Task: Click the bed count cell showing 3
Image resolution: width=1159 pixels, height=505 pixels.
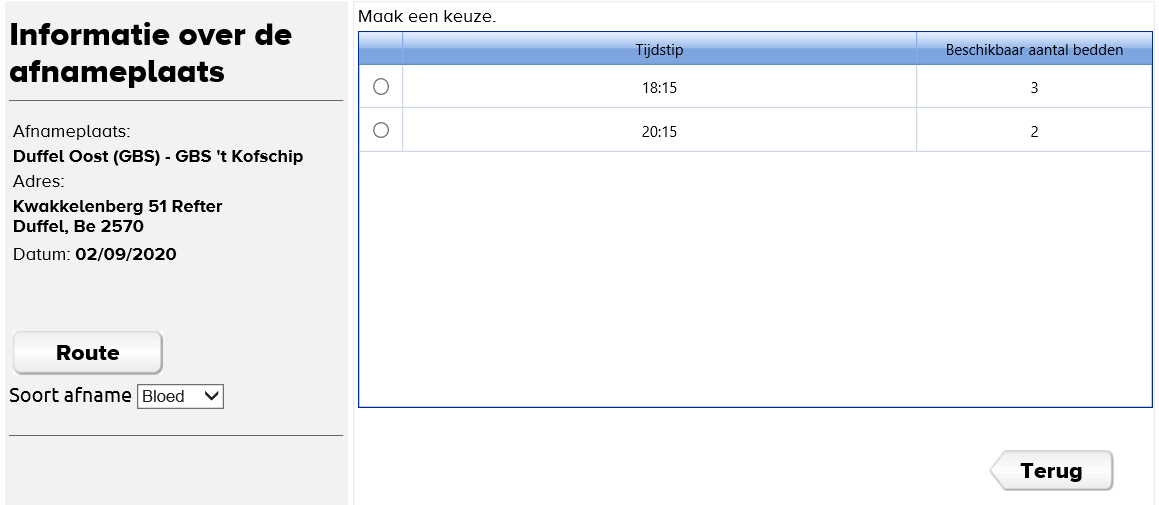Action: [1034, 88]
